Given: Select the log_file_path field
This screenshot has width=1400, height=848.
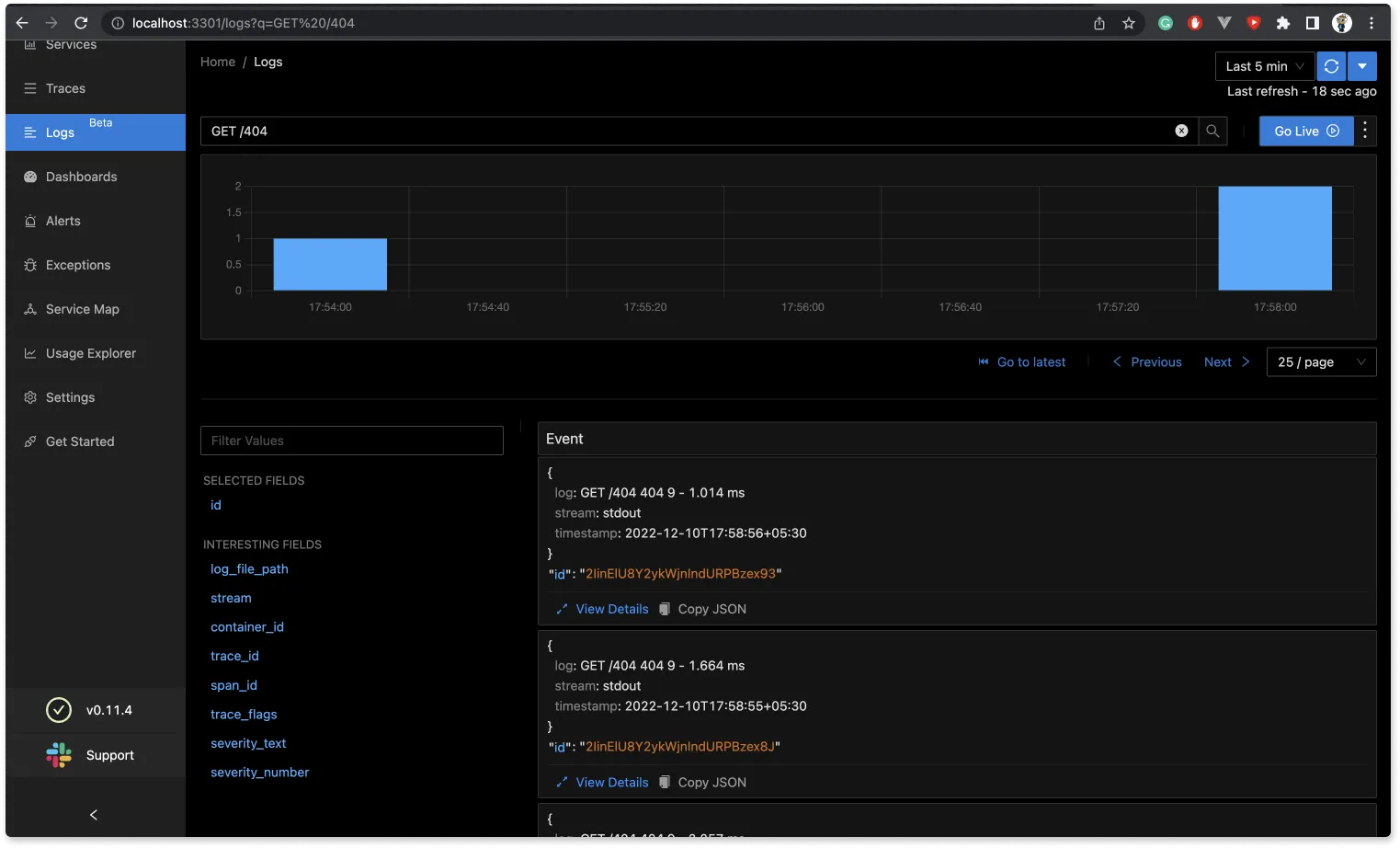Looking at the screenshot, I should pyautogui.click(x=249, y=569).
